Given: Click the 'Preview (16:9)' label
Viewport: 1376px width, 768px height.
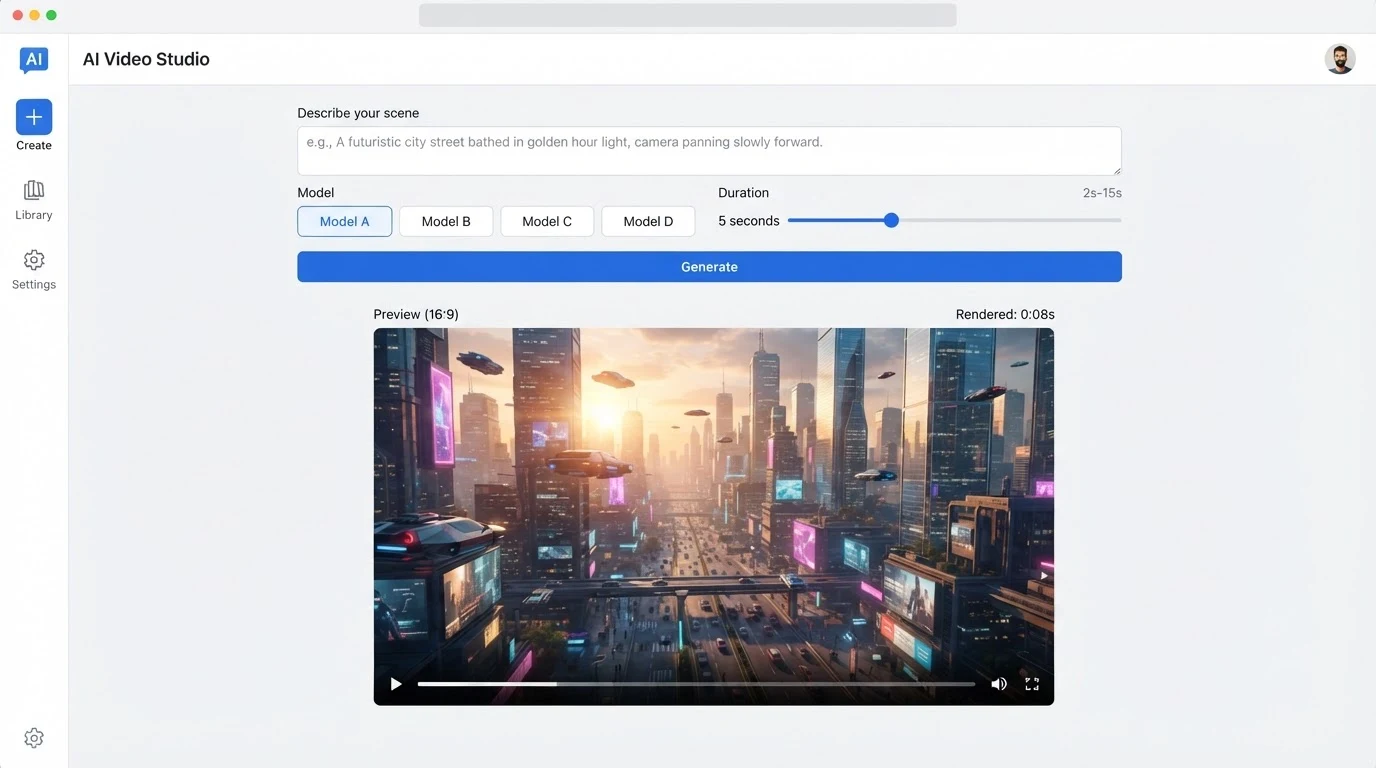Looking at the screenshot, I should tap(416, 314).
